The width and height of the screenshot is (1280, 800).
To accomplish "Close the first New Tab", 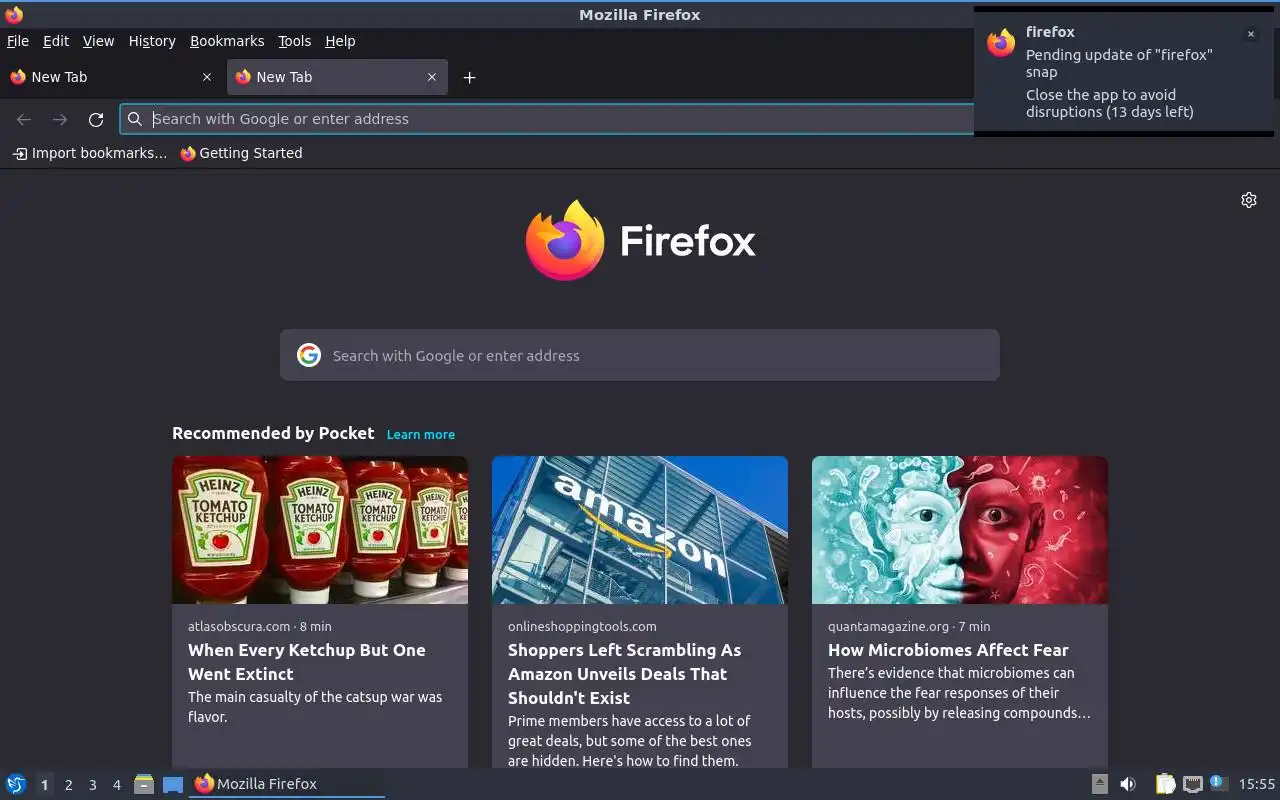I will (x=207, y=77).
